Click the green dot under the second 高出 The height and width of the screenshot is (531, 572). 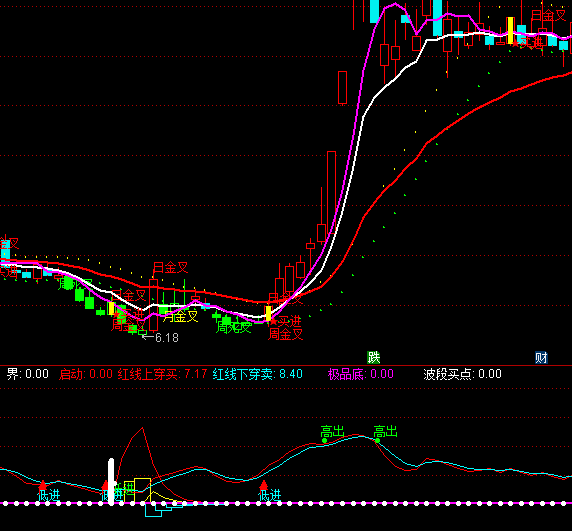coord(378,441)
